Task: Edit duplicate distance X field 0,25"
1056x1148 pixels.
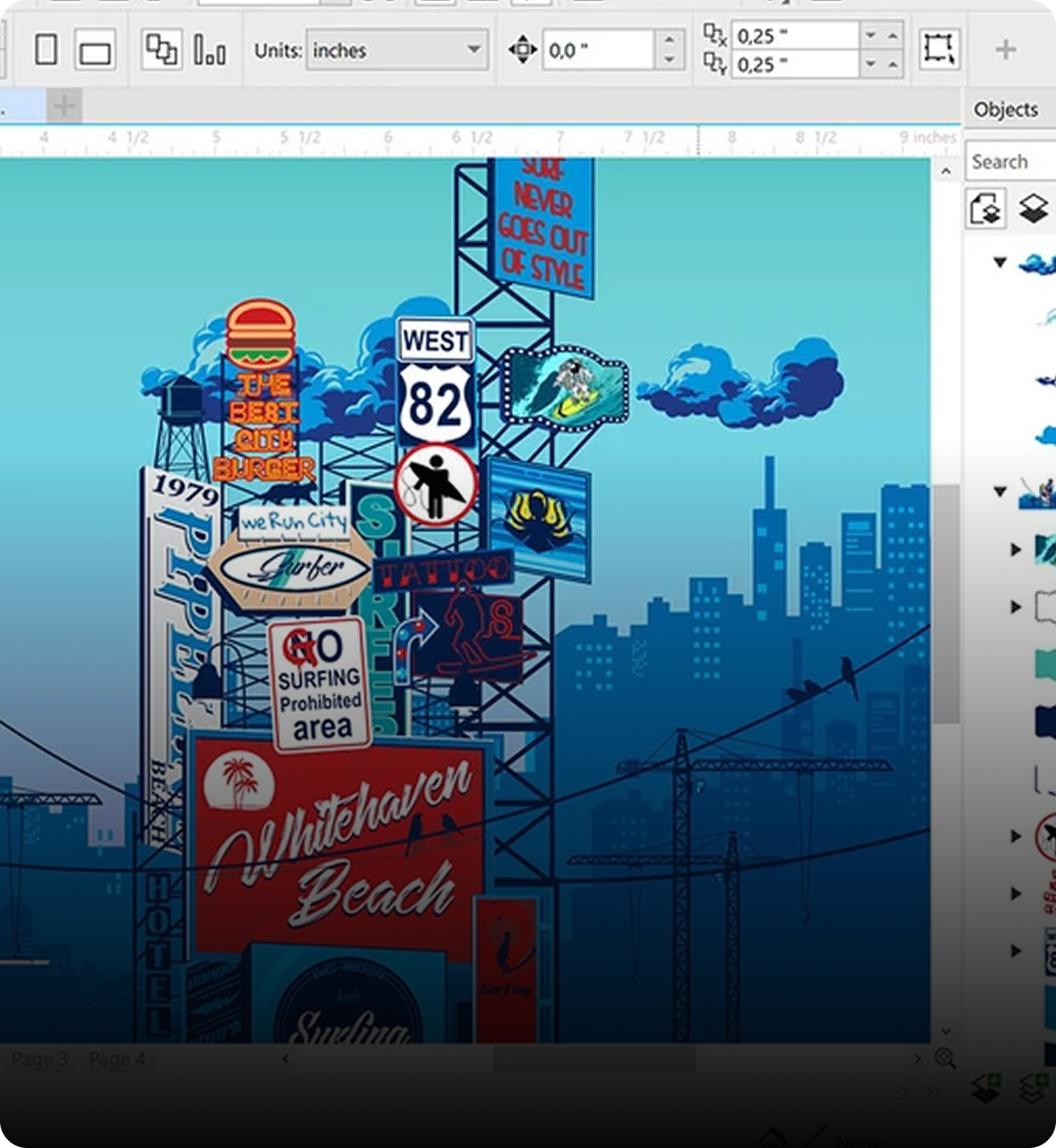Action: 795,36
